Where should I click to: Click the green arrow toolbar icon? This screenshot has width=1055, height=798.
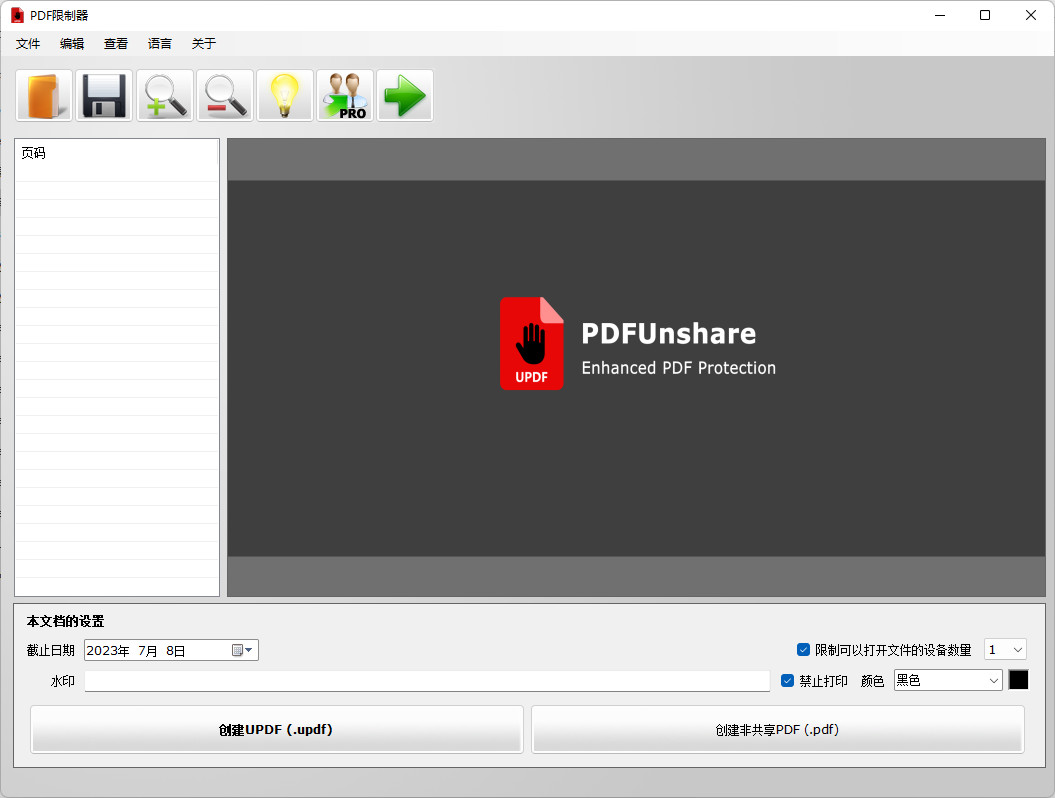(405, 96)
